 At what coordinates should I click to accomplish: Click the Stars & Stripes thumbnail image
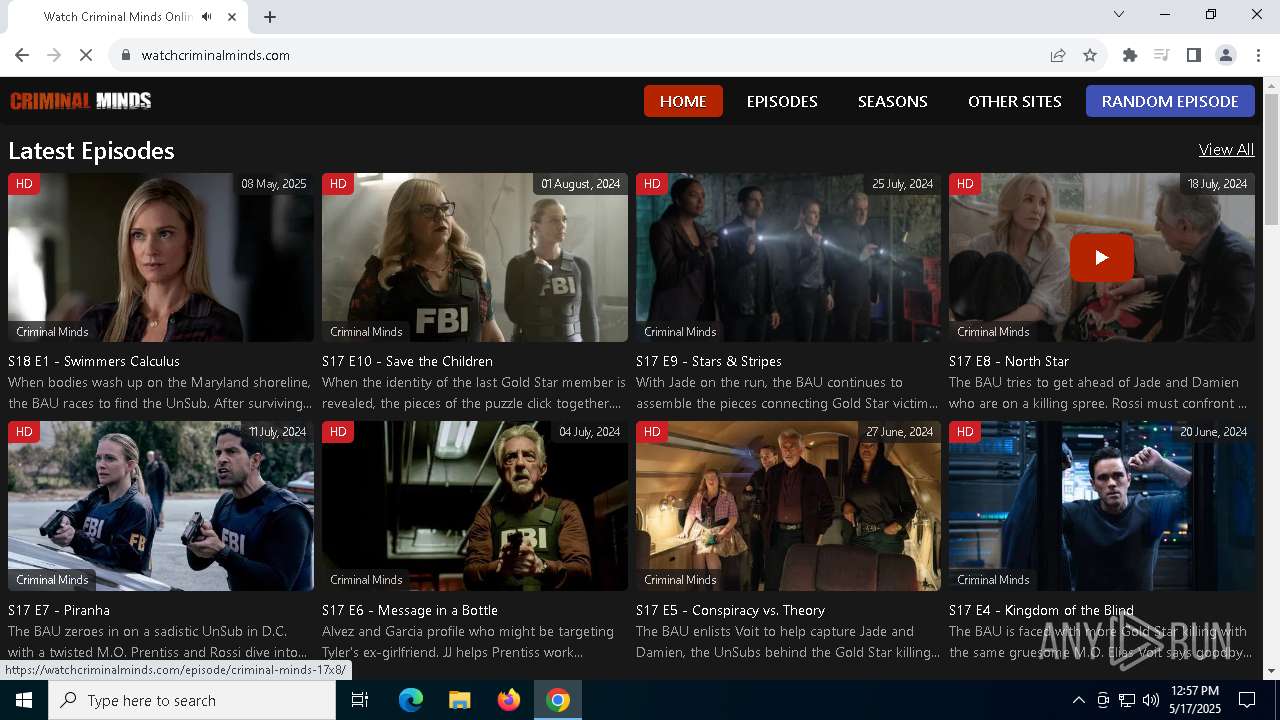coord(788,258)
